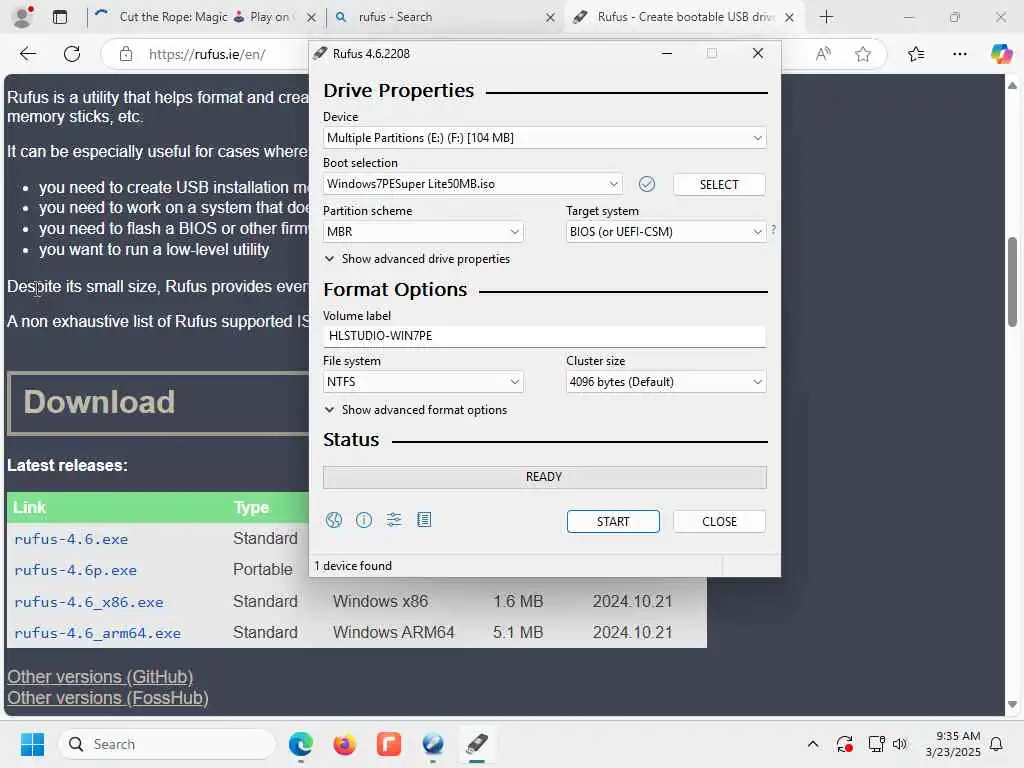Image resolution: width=1024 pixels, height=768 pixels.
Task: Open Target system dropdown
Action: click(666, 232)
